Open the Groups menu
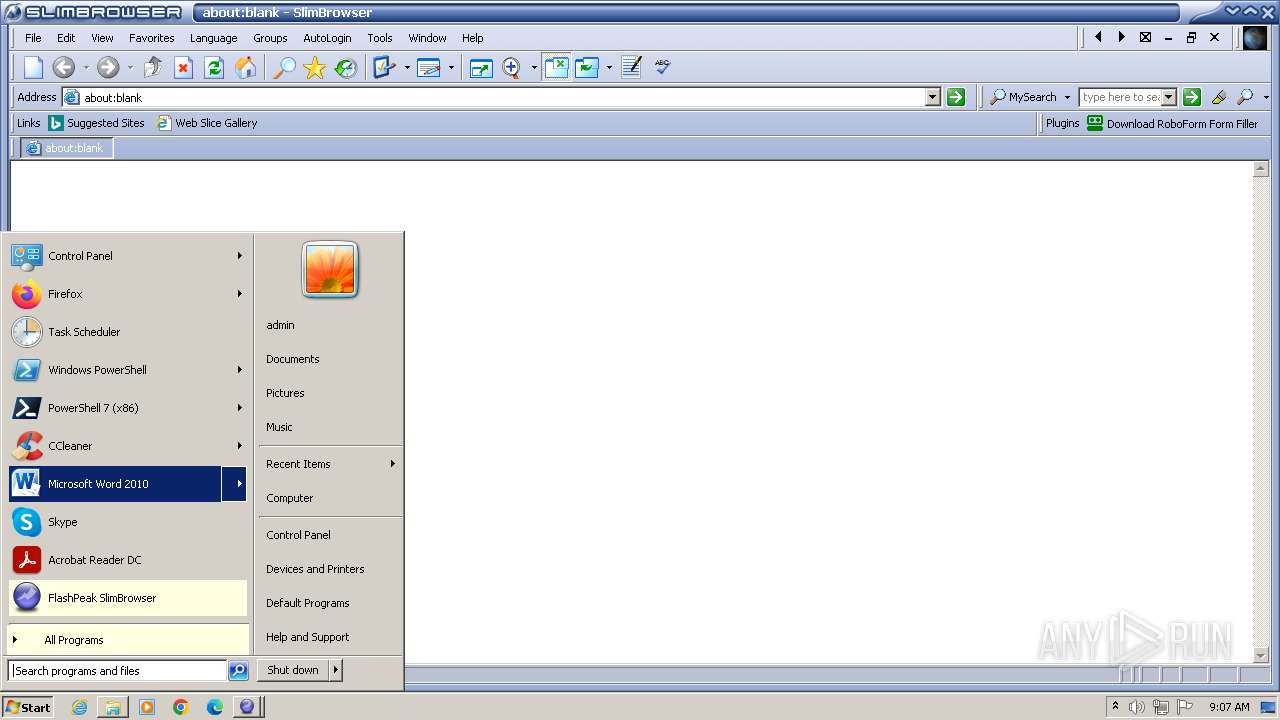The width and height of the screenshot is (1280, 720). (x=270, y=38)
